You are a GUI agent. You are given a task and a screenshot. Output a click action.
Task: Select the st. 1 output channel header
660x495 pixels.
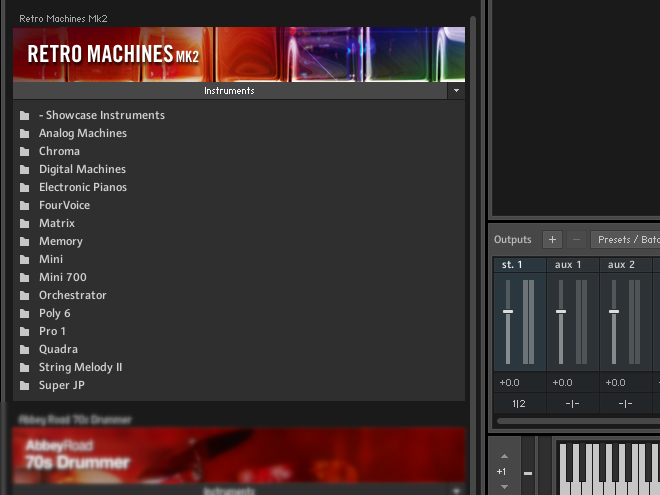[520, 265]
